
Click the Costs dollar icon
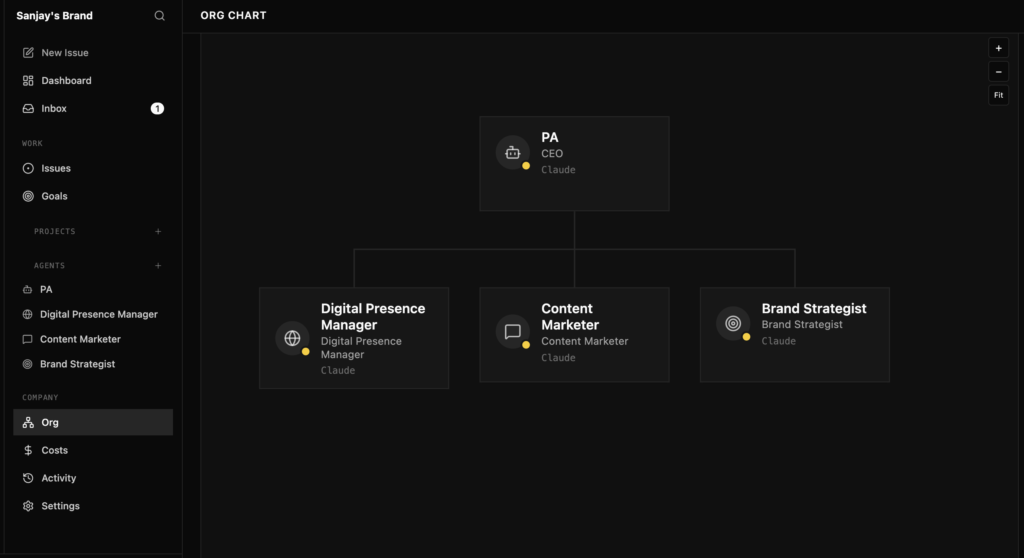(28, 450)
